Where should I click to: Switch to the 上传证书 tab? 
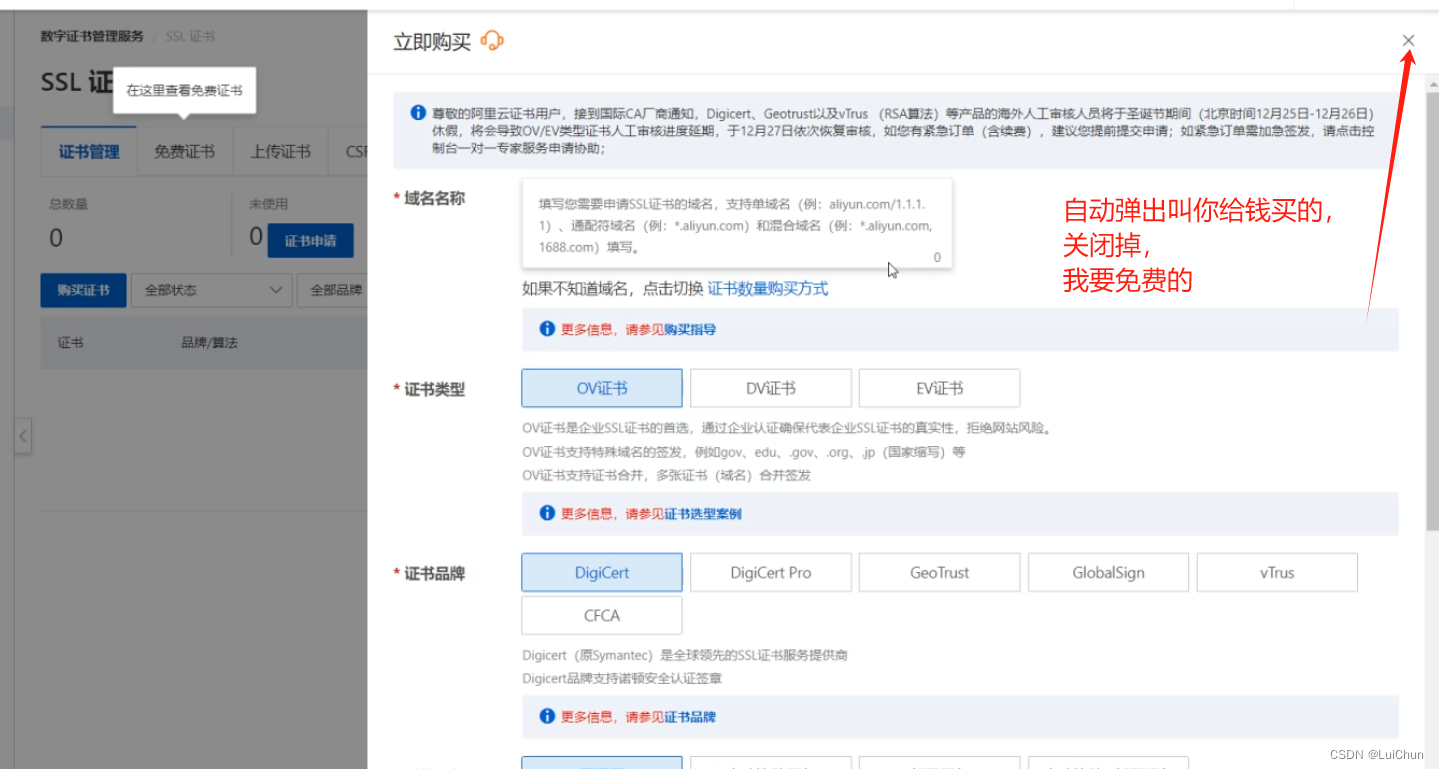[280, 152]
